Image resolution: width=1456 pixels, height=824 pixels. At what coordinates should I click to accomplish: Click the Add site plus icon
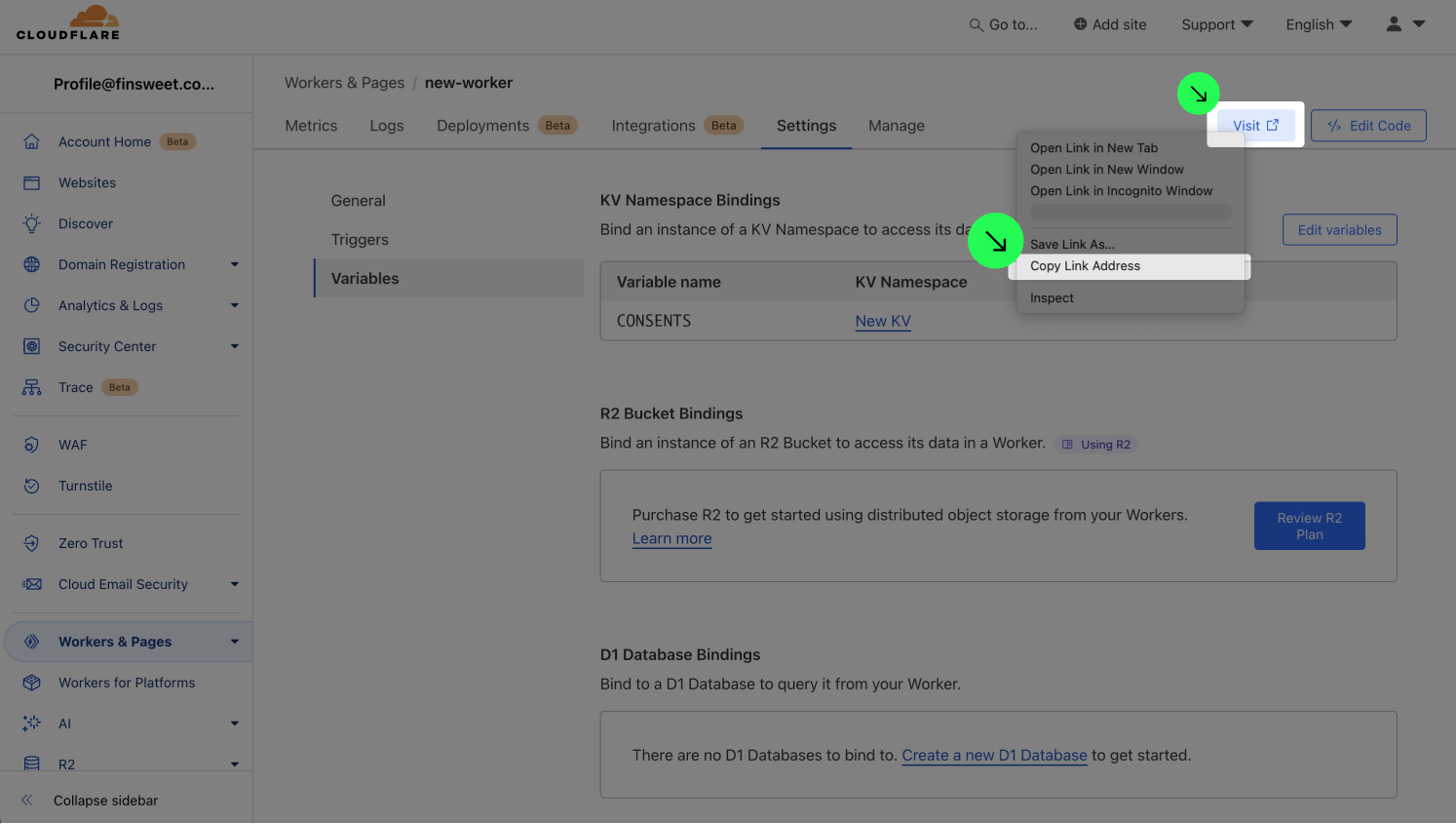[1080, 24]
